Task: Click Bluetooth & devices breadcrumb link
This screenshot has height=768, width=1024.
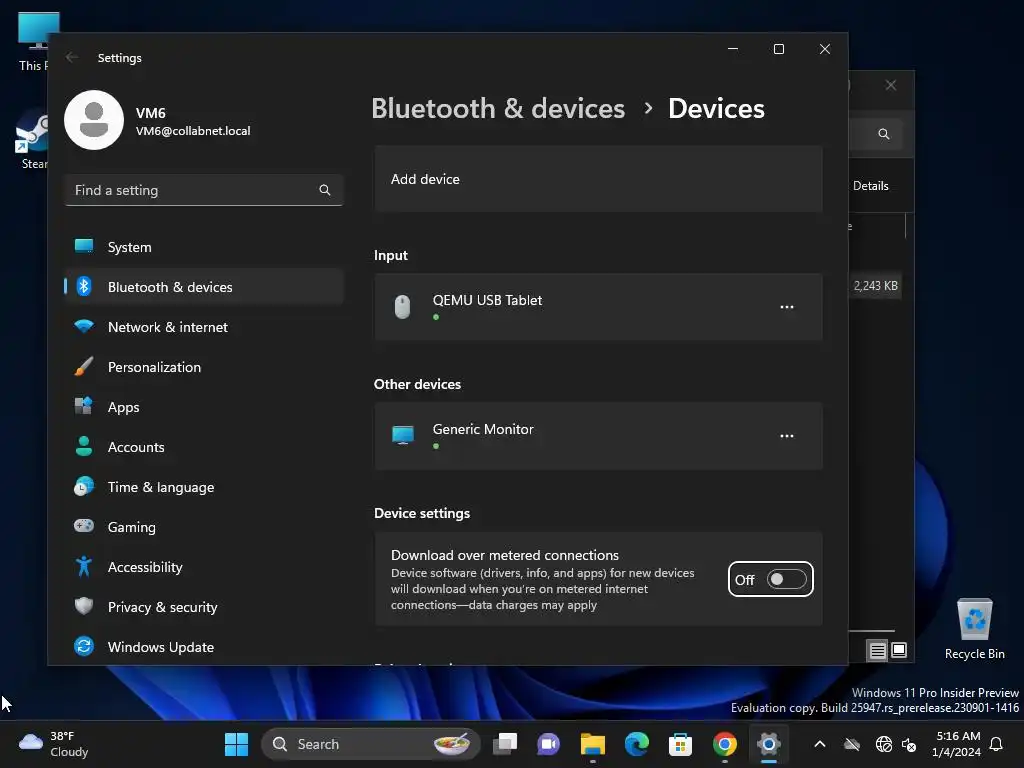Action: (498, 108)
